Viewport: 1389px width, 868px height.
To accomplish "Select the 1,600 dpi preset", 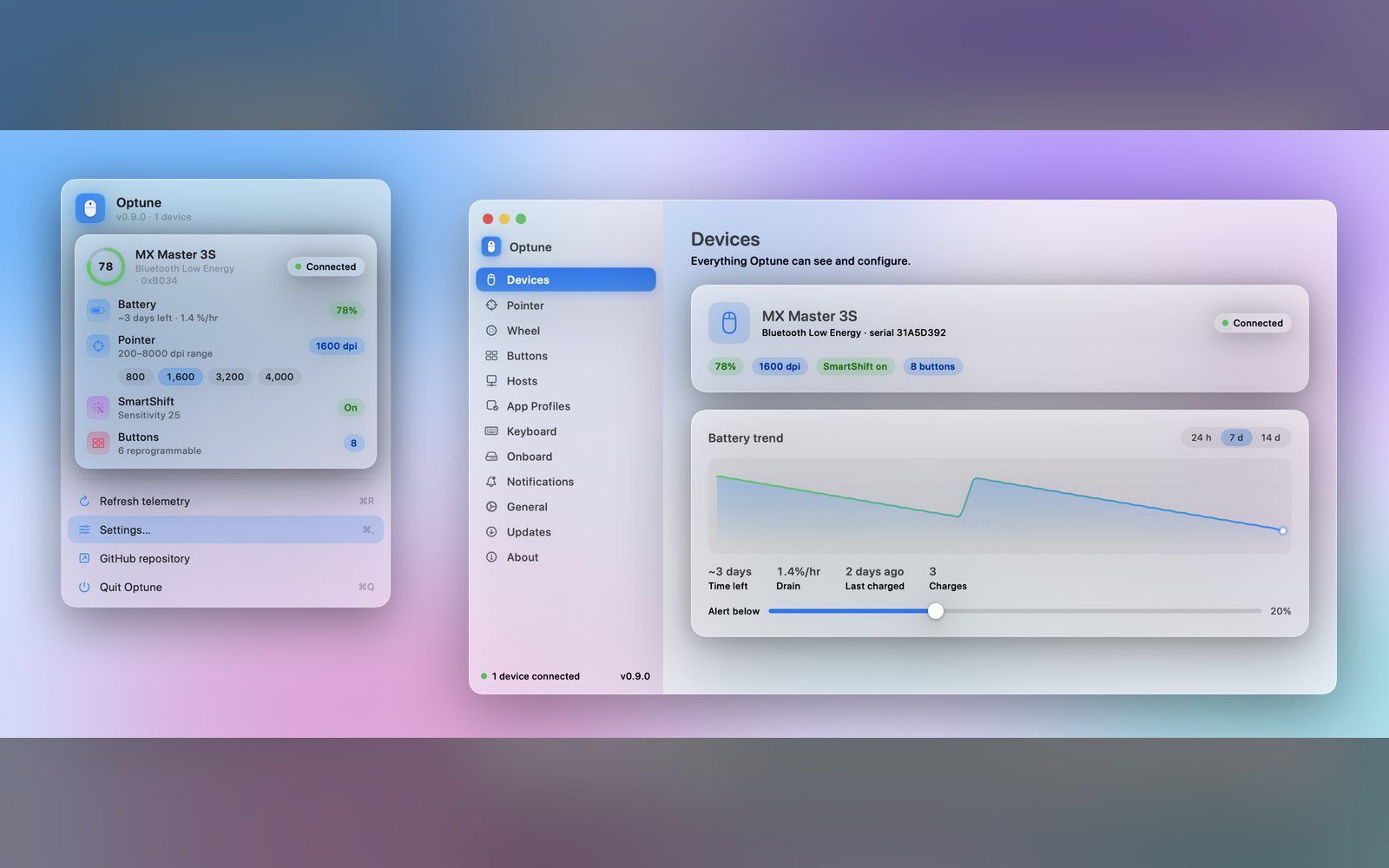I will tap(181, 377).
